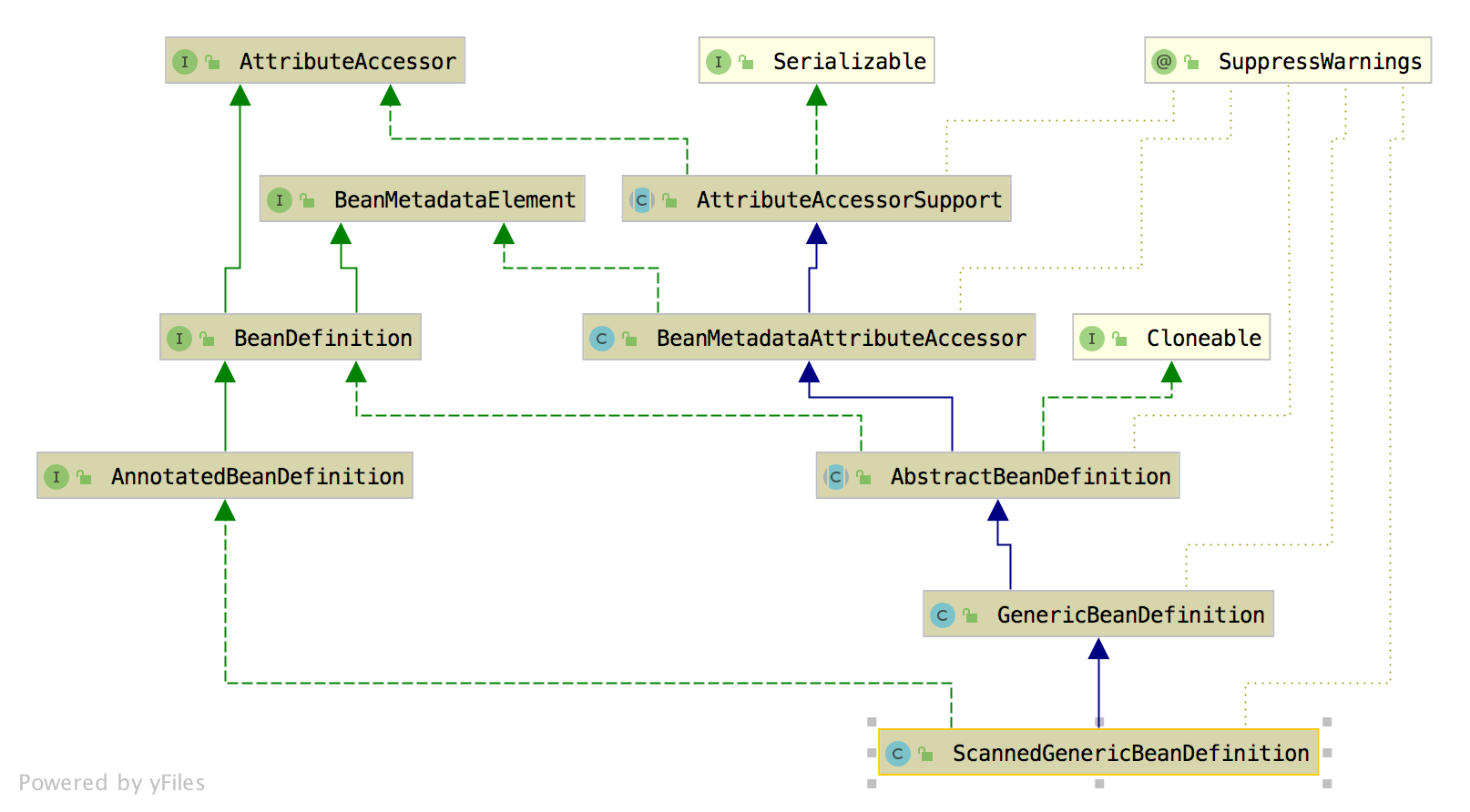Click the lock icon on AbstractBeanDefinition
The width and height of the screenshot is (1470, 812).
(x=863, y=477)
